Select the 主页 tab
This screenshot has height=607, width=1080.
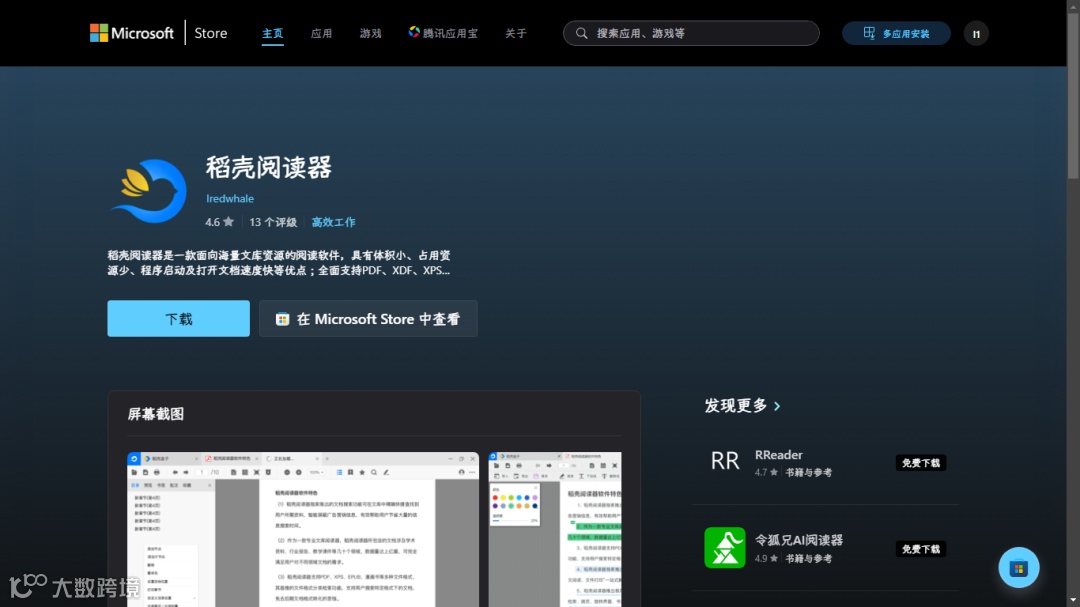(x=273, y=33)
